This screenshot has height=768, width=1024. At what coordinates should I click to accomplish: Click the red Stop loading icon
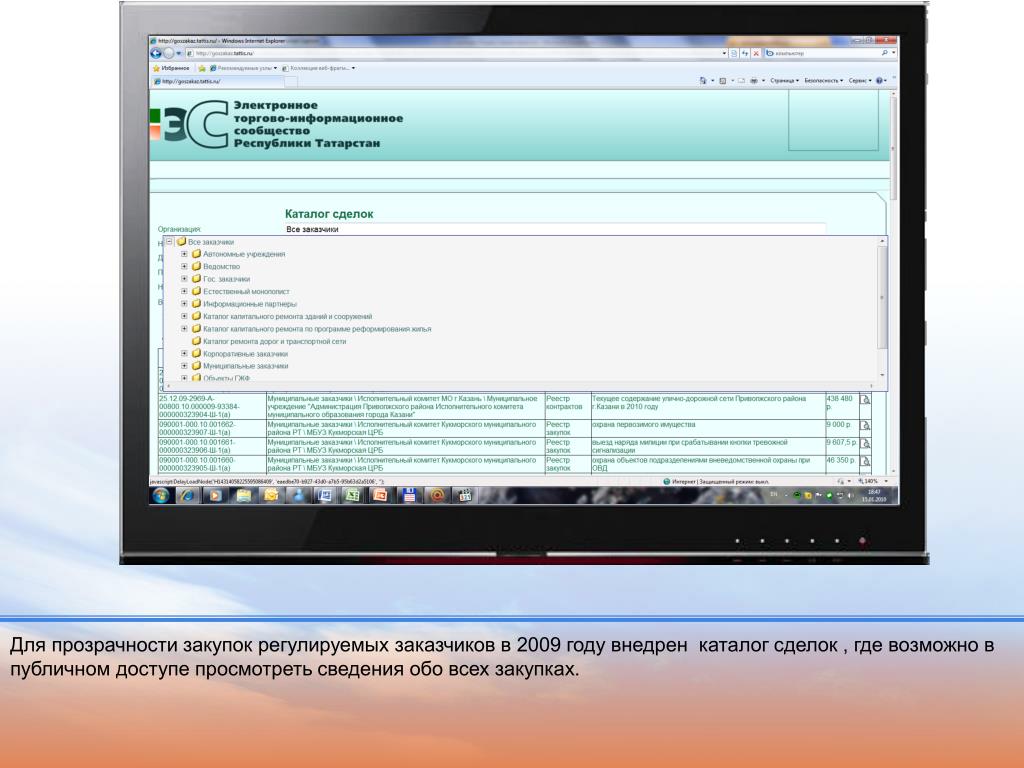coord(756,54)
